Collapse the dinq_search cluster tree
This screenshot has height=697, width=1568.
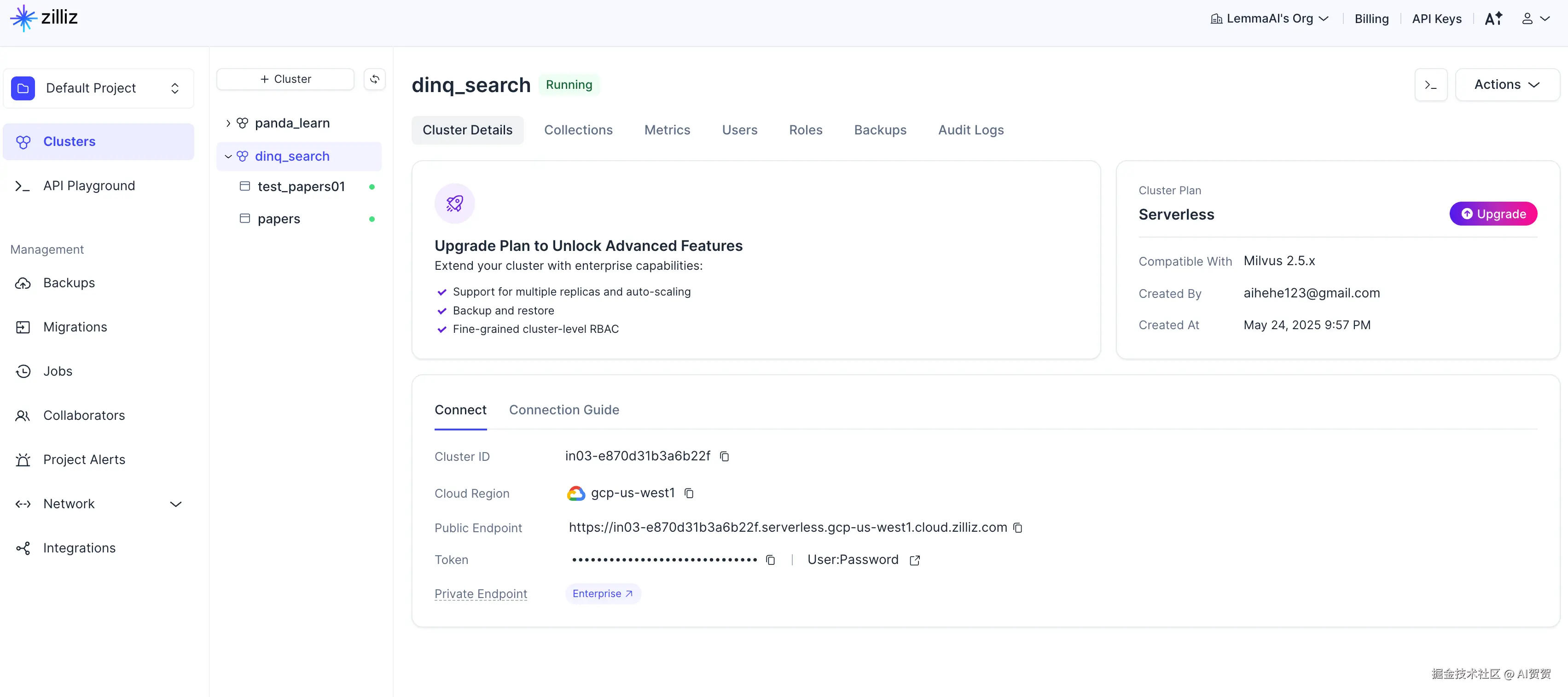point(228,157)
